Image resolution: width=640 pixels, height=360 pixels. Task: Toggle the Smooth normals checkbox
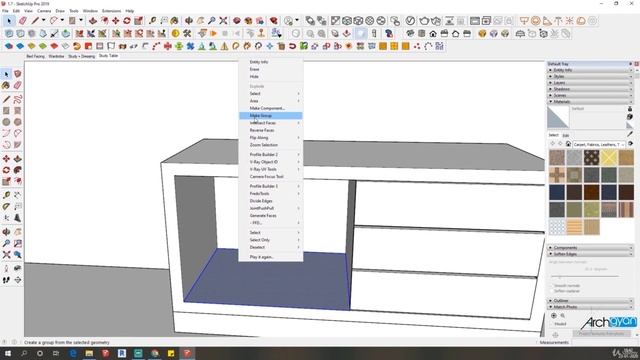pyautogui.click(x=551, y=286)
